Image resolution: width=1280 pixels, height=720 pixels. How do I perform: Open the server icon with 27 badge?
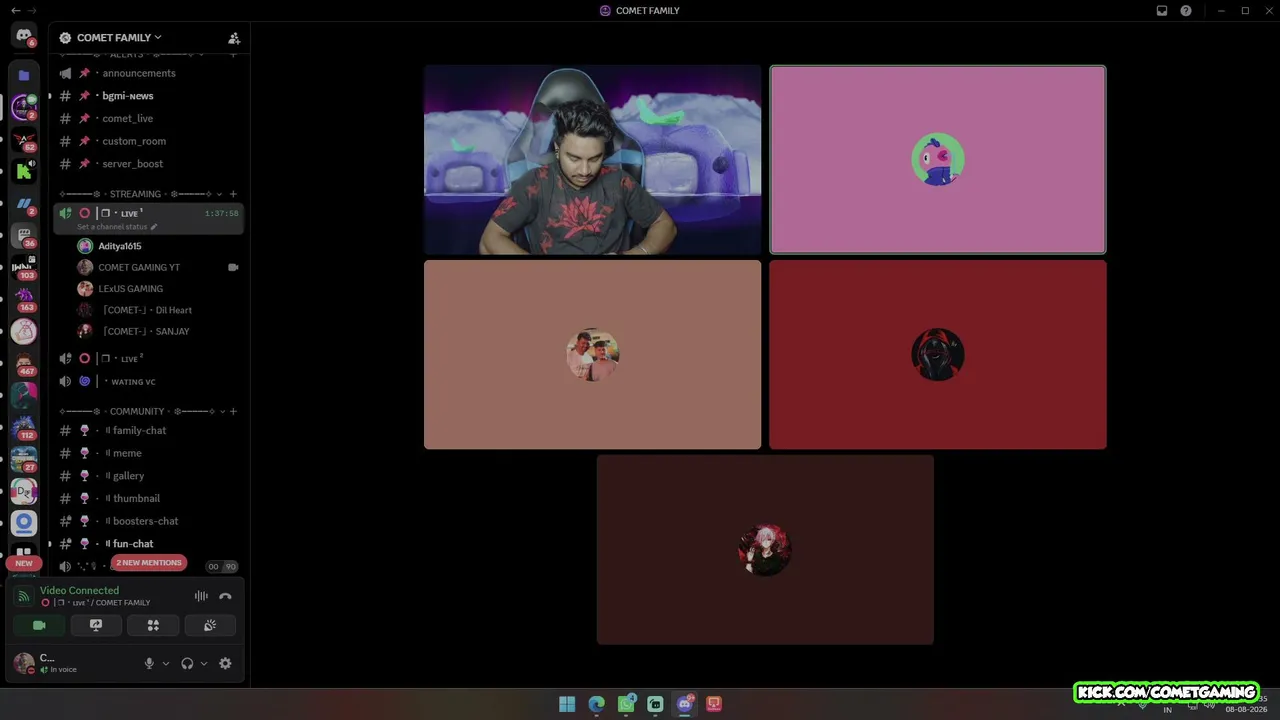point(24,459)
